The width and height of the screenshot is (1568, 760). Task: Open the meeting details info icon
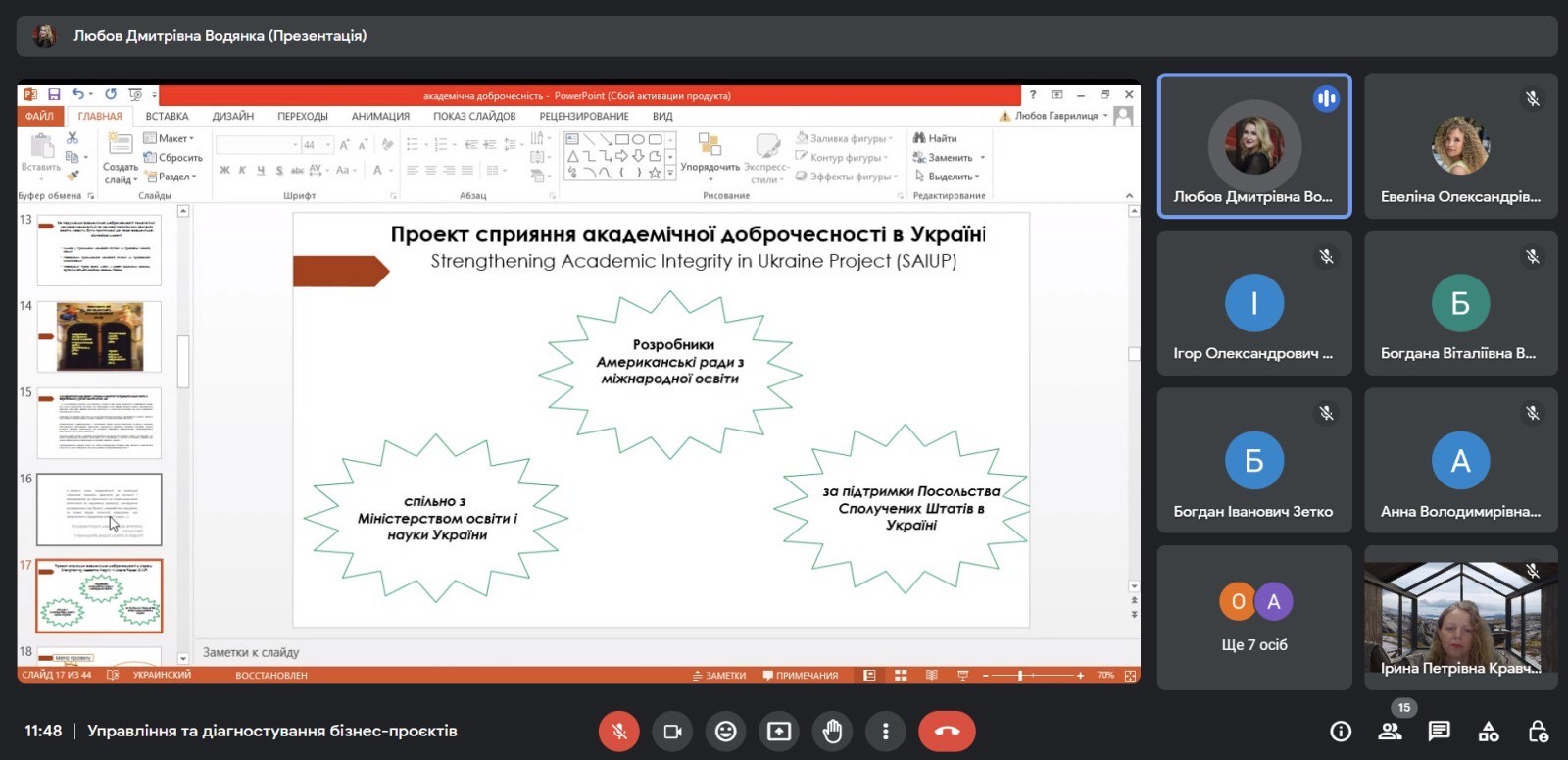point(1340,732)
